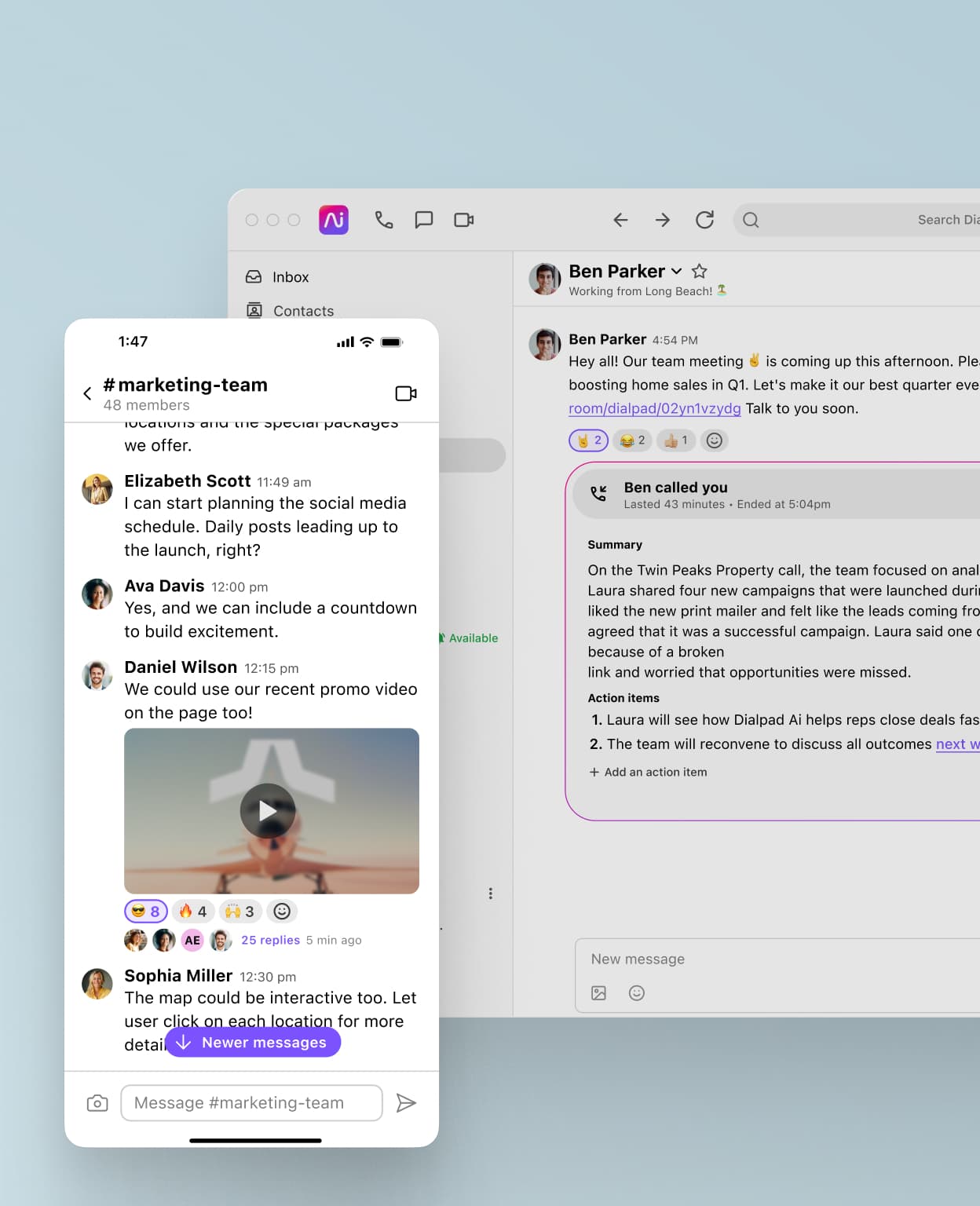Toggle the 🤘 reaction on Ben's message
Image resolution: width=980 pixels, height=1206 pixels.
(587, 440)
